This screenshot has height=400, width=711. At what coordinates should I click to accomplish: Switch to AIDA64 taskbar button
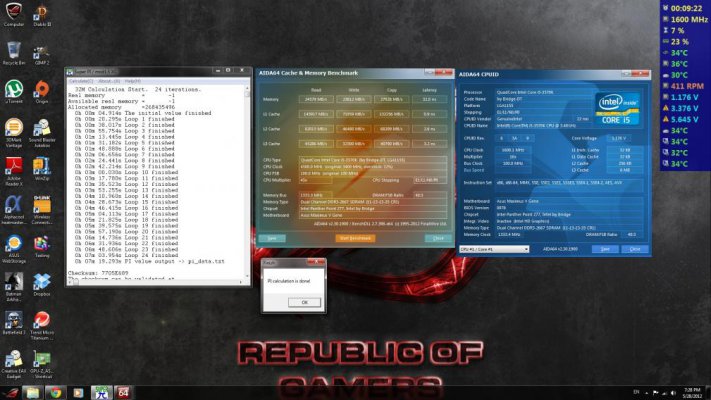point(123,393)
